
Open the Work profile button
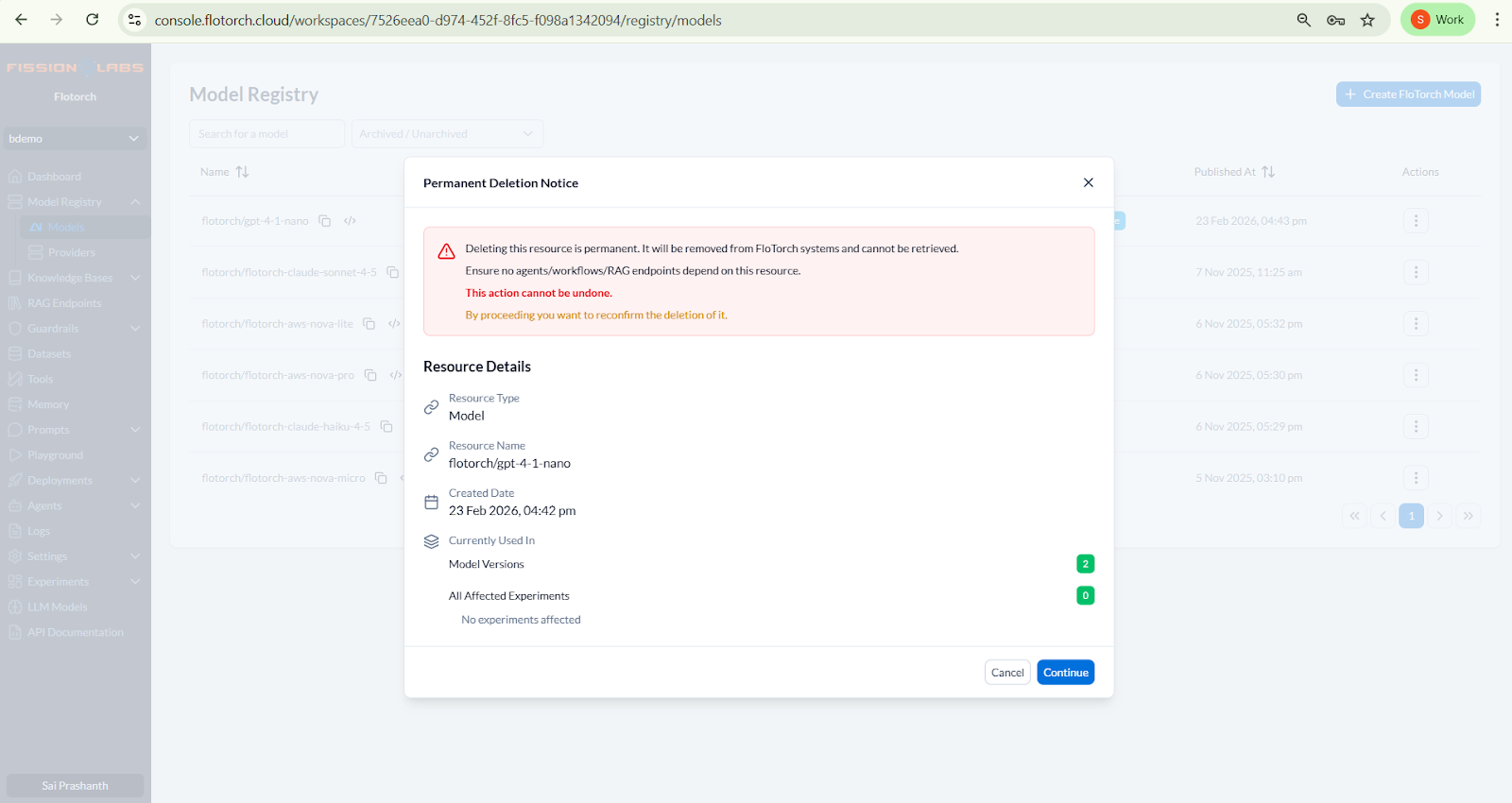(x=1437, y=20)
